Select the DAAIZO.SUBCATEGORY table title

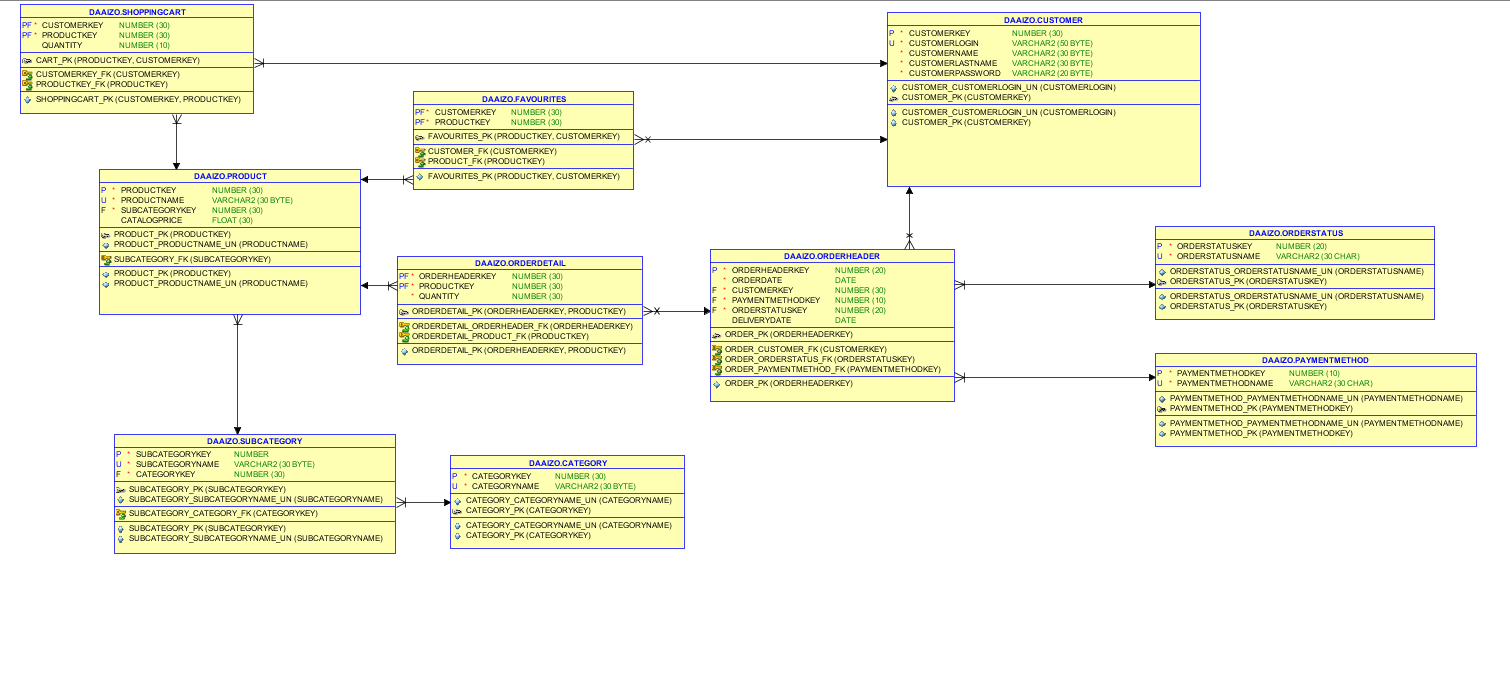point(255,441)
